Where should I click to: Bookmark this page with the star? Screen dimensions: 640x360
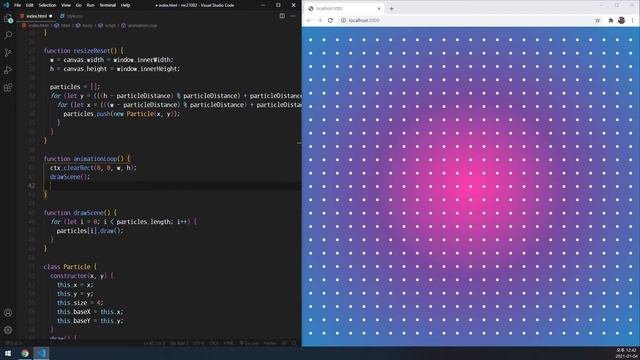pyautogui.click(x=598, y=20)
